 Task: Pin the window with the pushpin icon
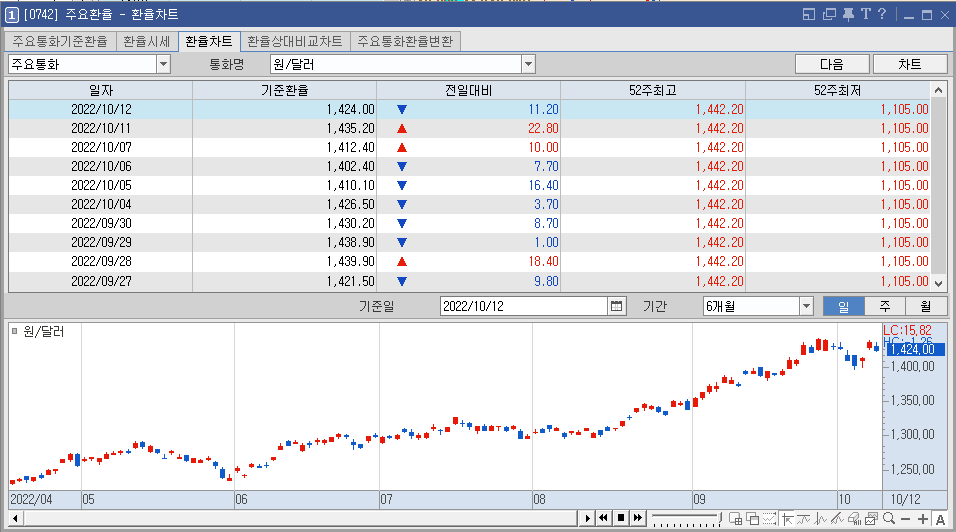coord(848,15)
